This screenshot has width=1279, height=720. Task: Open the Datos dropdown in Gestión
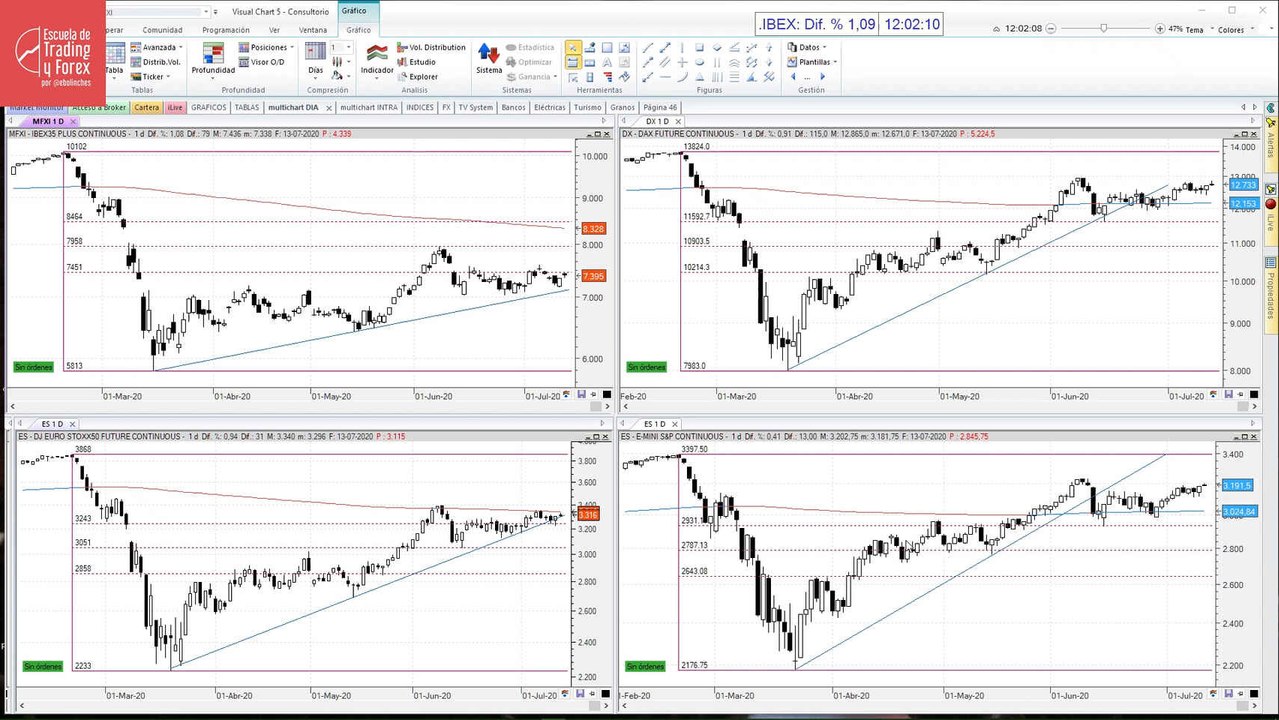807,47
